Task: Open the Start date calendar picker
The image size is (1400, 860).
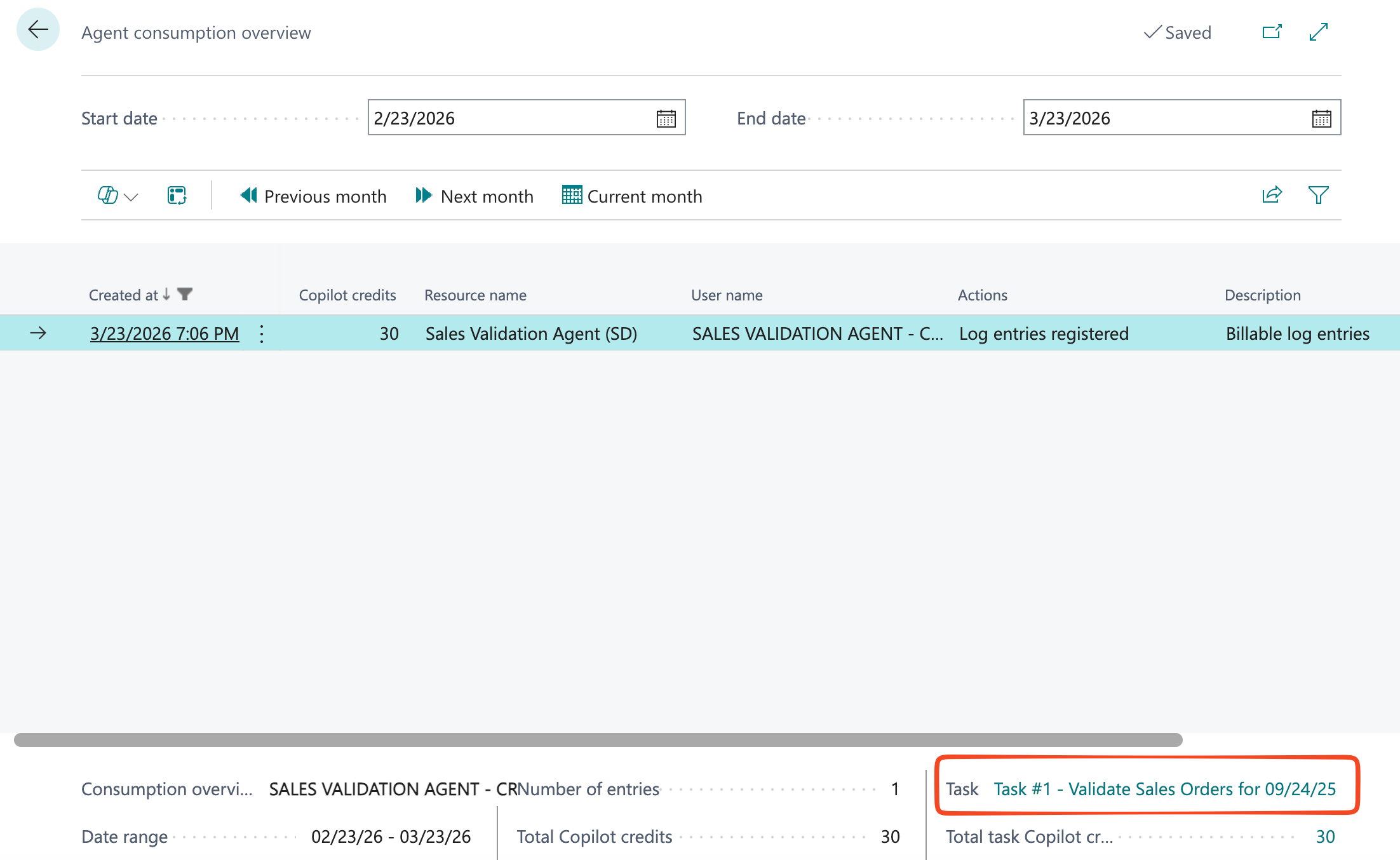Action: tap(666, 119)
